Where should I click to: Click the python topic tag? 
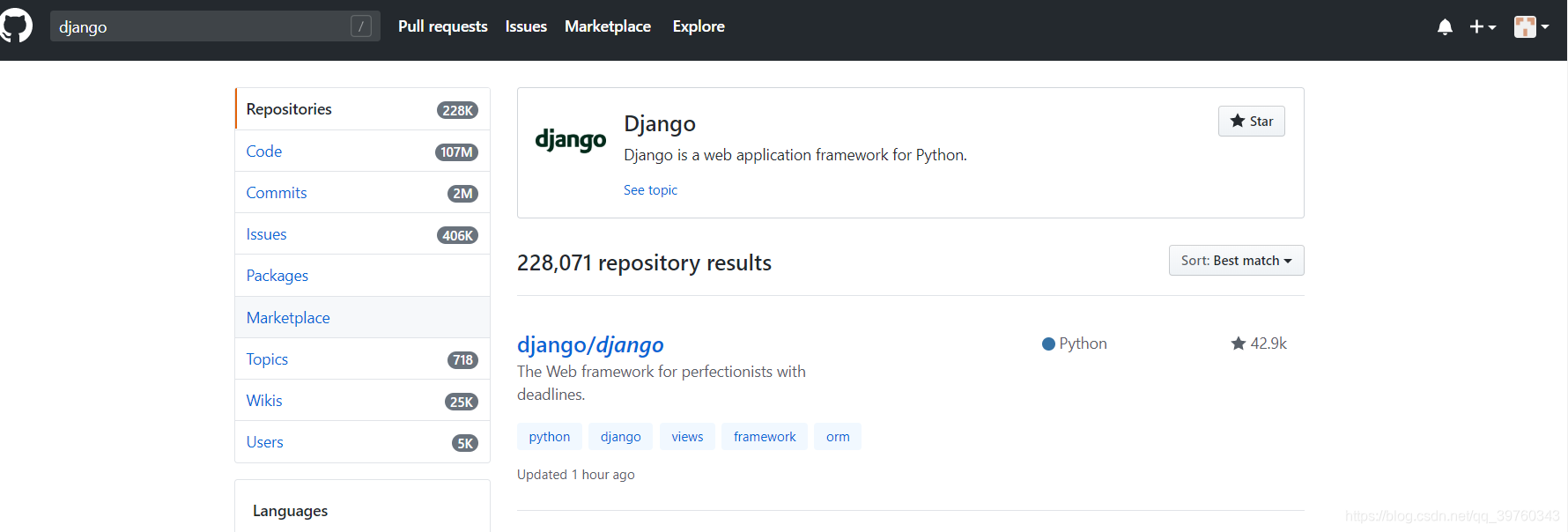pyautogui.click(x=550, y=436)
